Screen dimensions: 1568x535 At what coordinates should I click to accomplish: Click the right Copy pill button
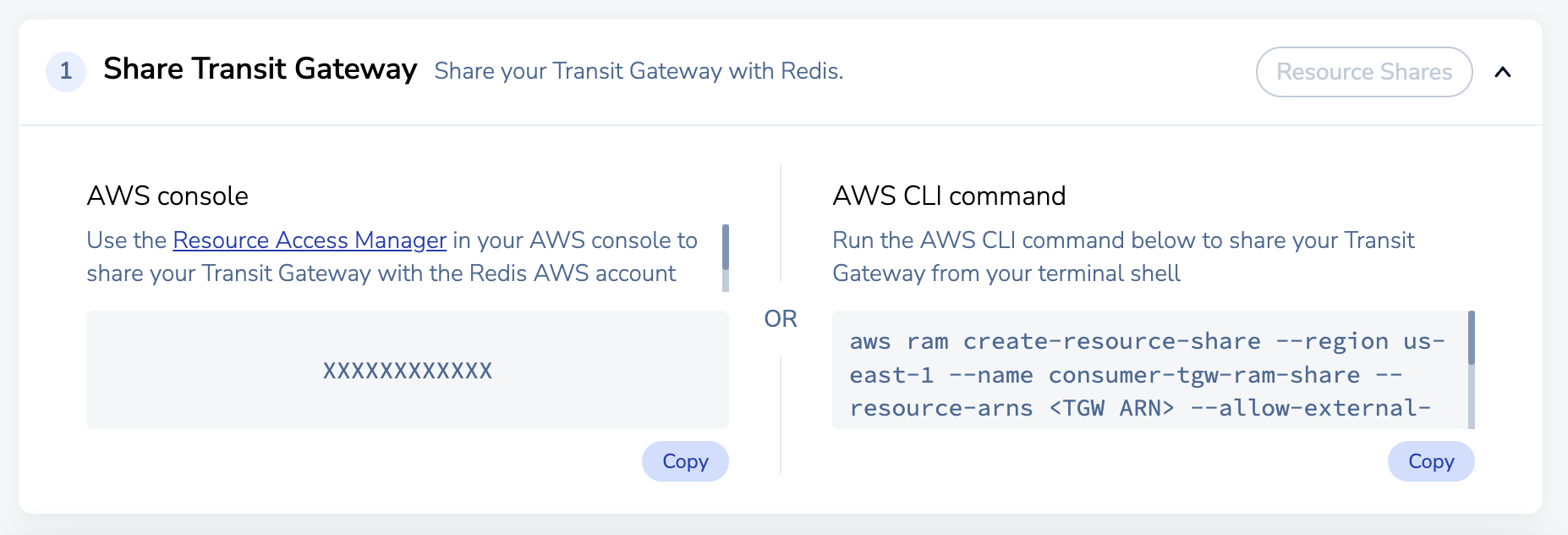tap(1430, 461)
